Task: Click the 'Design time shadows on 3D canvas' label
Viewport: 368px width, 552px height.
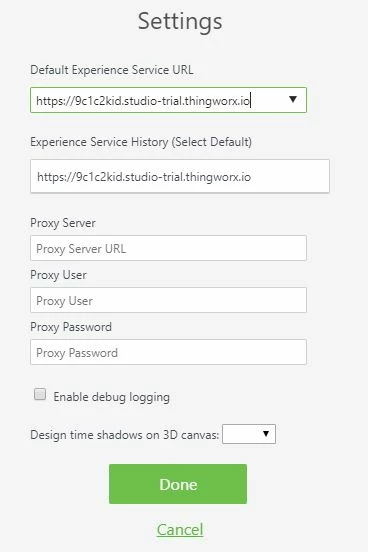Action: tap(125, 435)
